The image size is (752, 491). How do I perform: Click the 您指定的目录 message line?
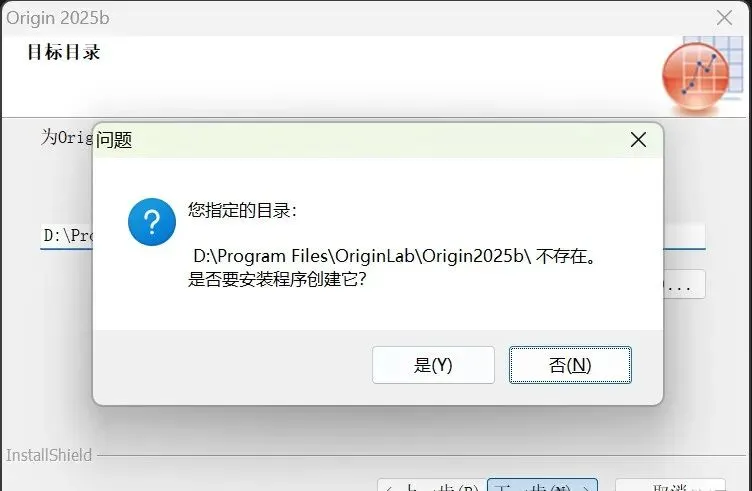point(242,210)
